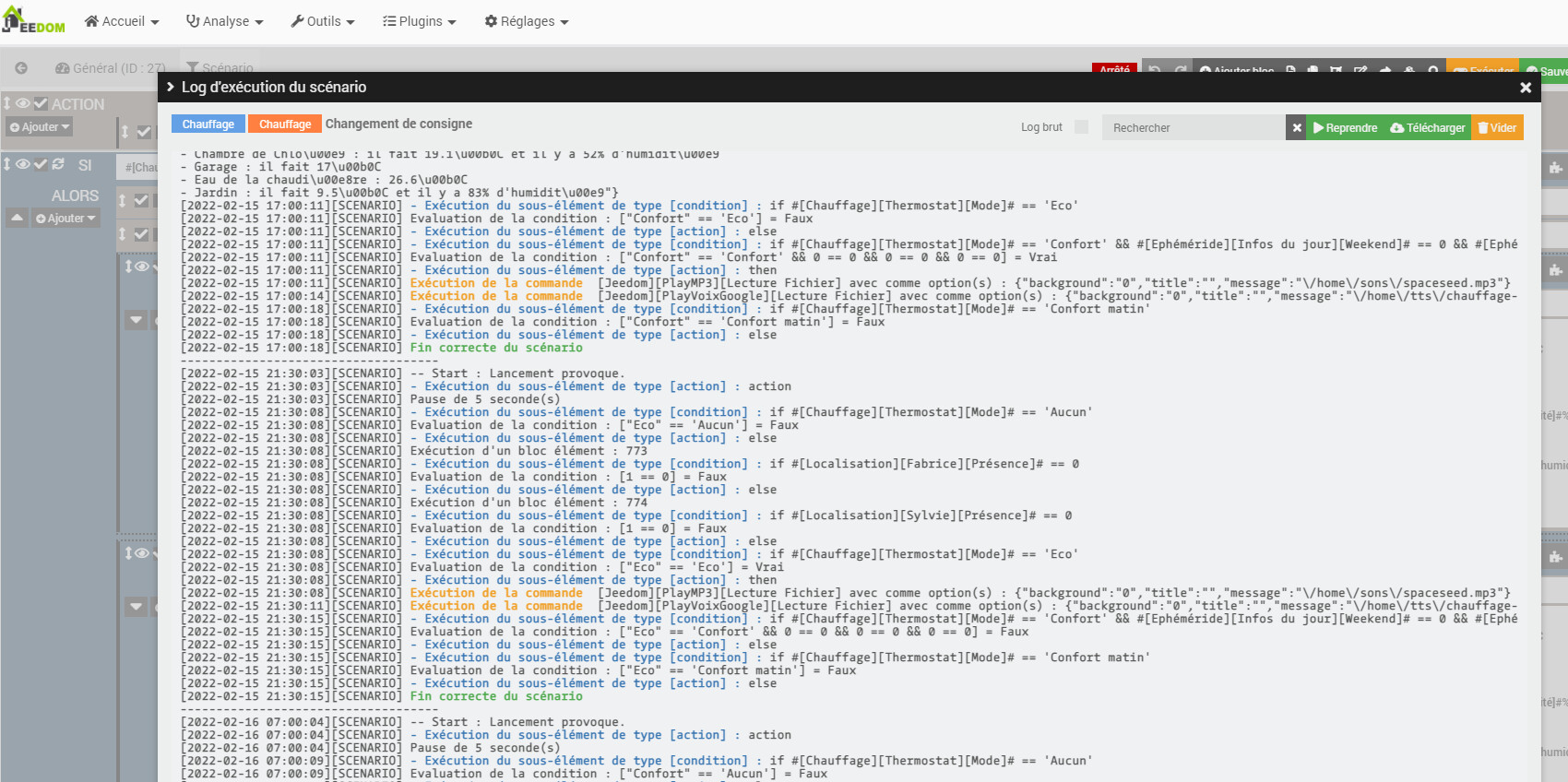The height and width of the screenshot is (782, 1568).
Task: Toggle the ACTION block checkbox
Action: (x=41, y=104)
